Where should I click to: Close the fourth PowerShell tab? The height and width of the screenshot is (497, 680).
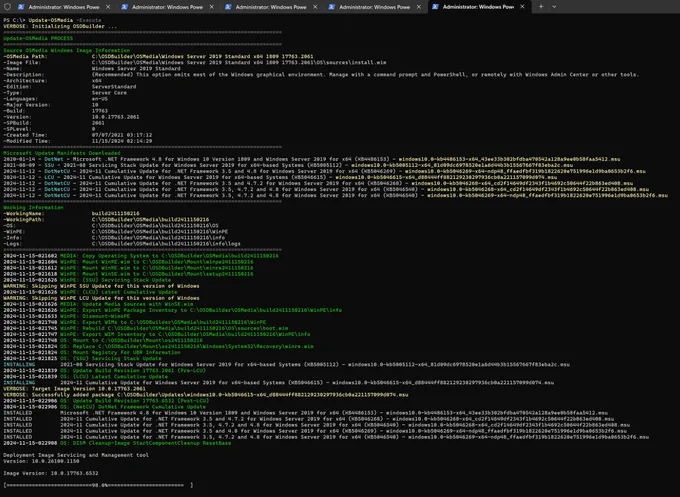(418, 7)
